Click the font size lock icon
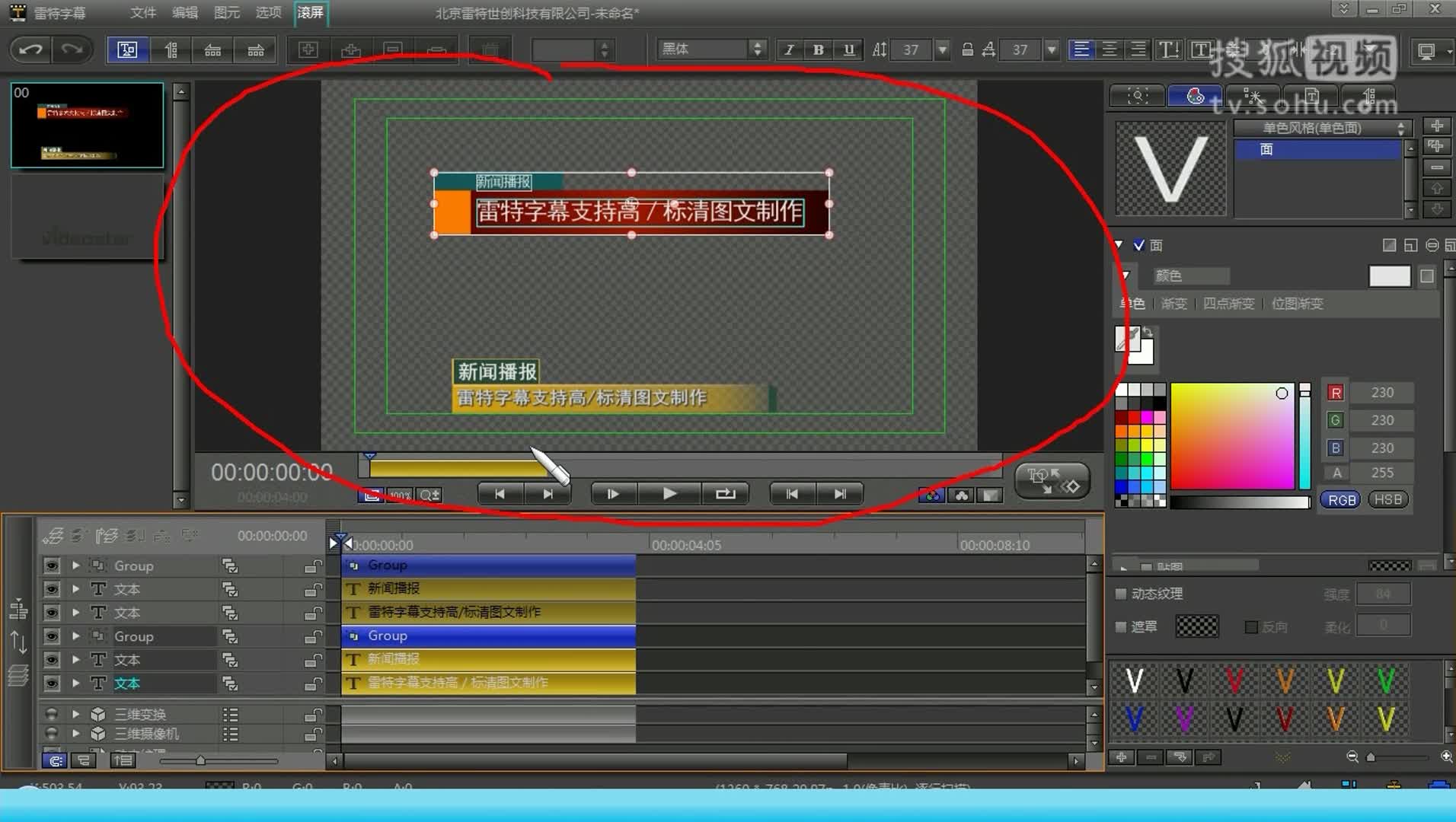This screenshot has width=1456, height=822. [967, 49]
